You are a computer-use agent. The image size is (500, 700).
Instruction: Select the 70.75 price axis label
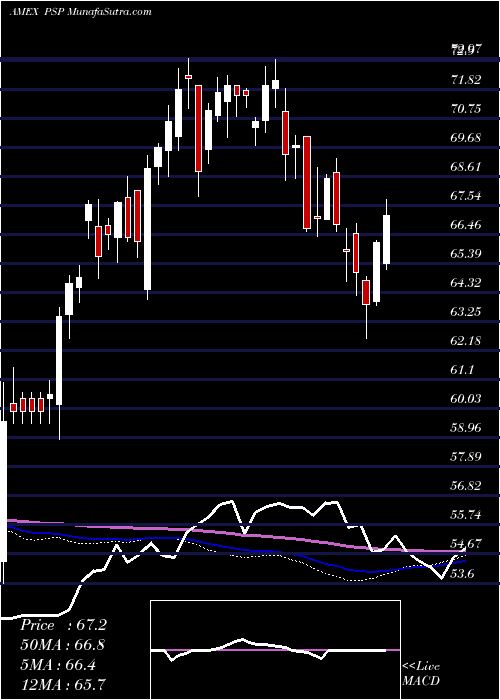pos(466,108)
